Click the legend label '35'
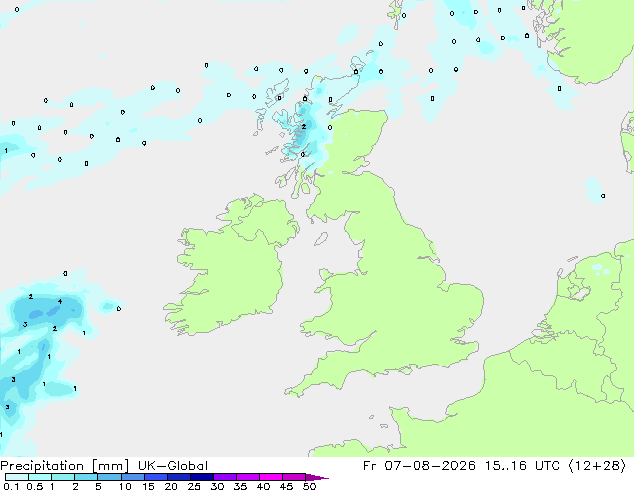Image resolution: width=634 pixels, height=490 pixels. click(240, 486)
